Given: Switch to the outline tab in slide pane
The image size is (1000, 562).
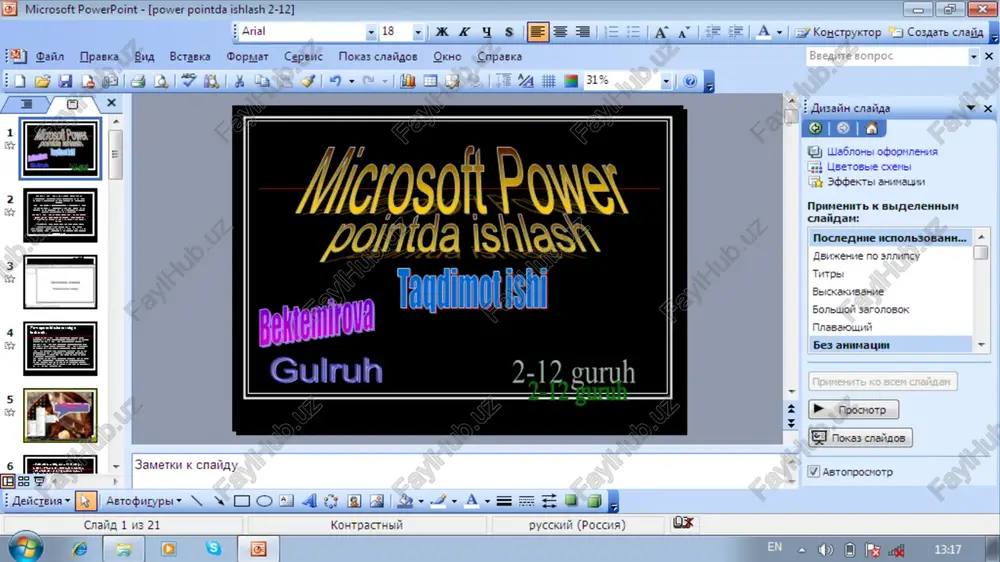Looking at the screenshot, I should point(26,103).
